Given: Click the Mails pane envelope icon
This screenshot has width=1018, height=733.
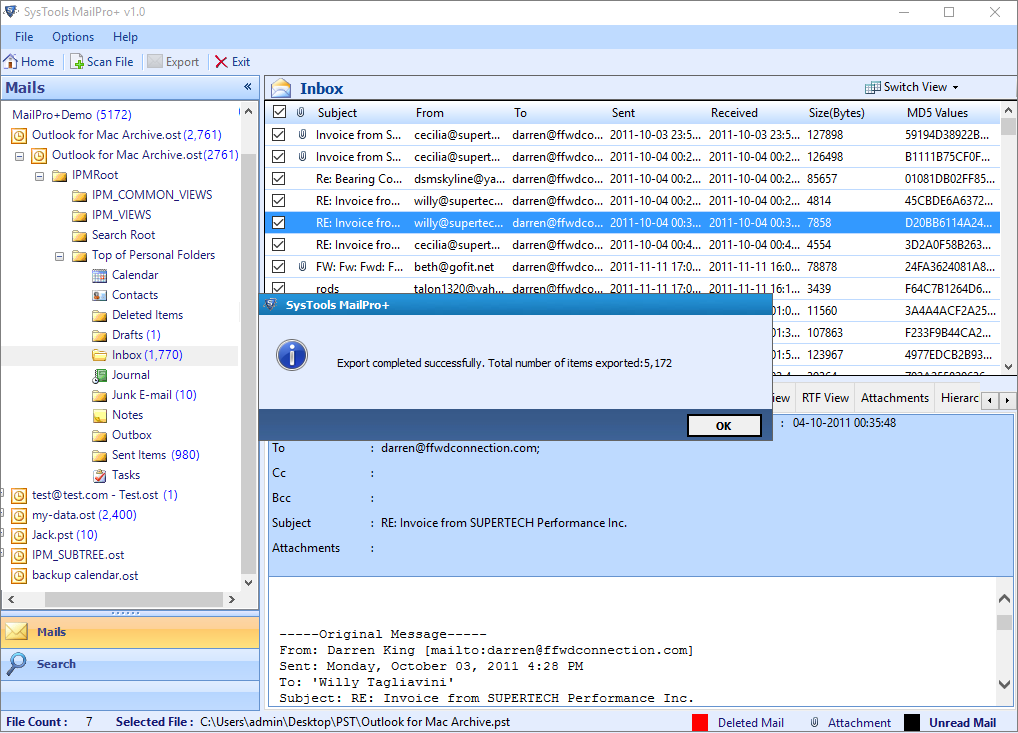Looking at the screenshot, I should pyautogui.click(x=17, y=632).
